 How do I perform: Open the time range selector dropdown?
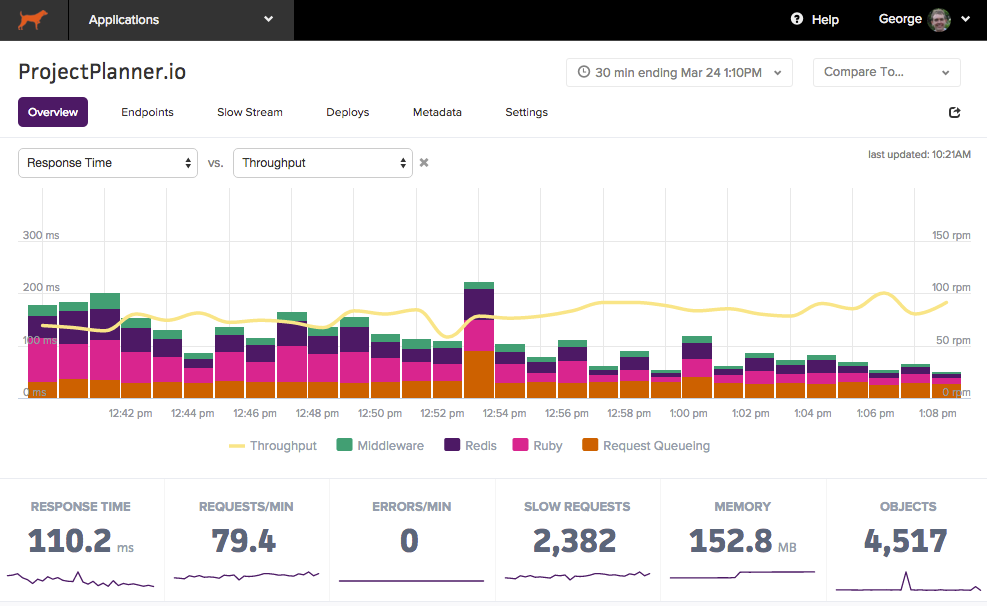coord(679,72)
